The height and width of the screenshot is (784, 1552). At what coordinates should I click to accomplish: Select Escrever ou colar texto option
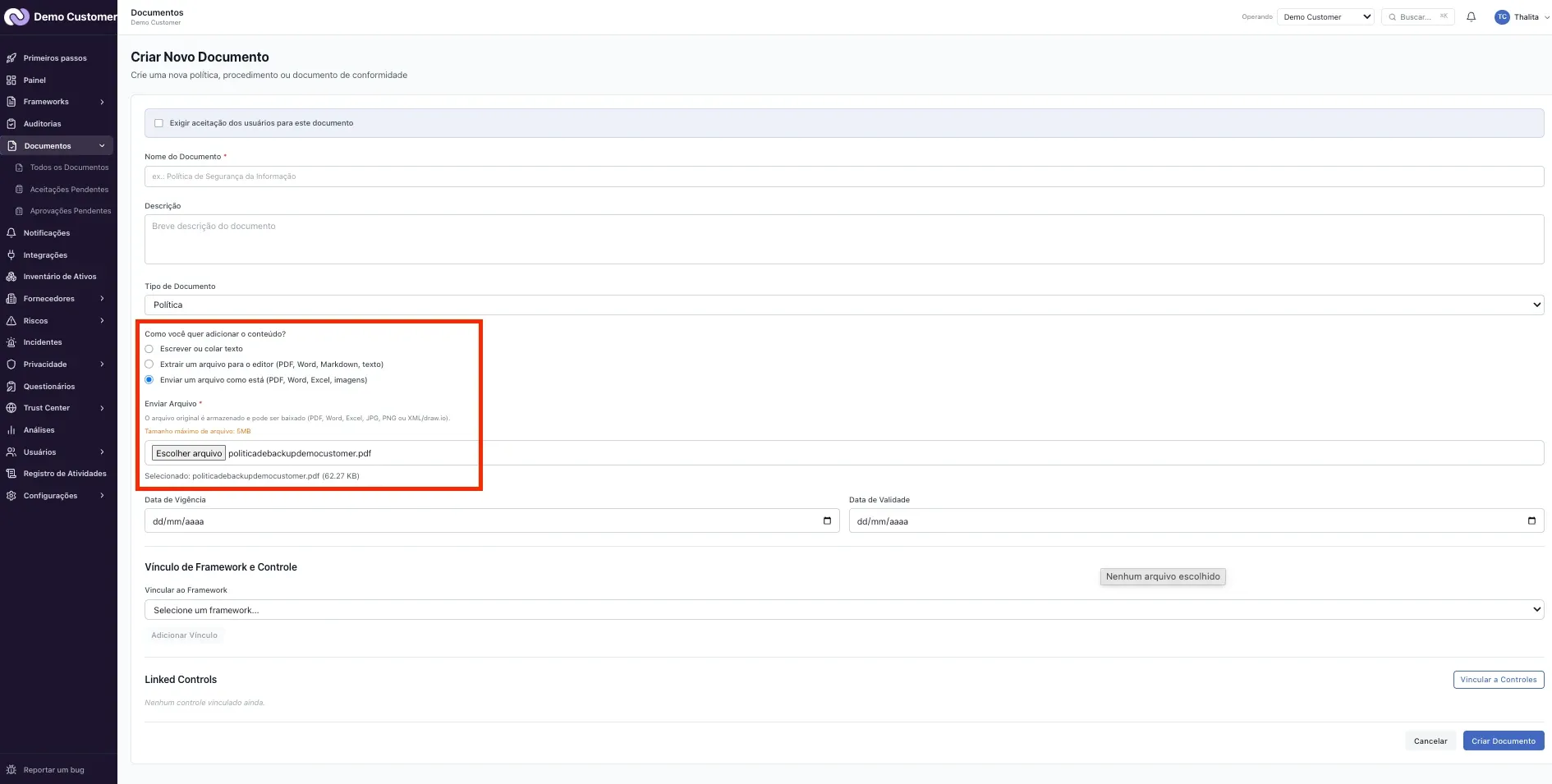[149, 349]
